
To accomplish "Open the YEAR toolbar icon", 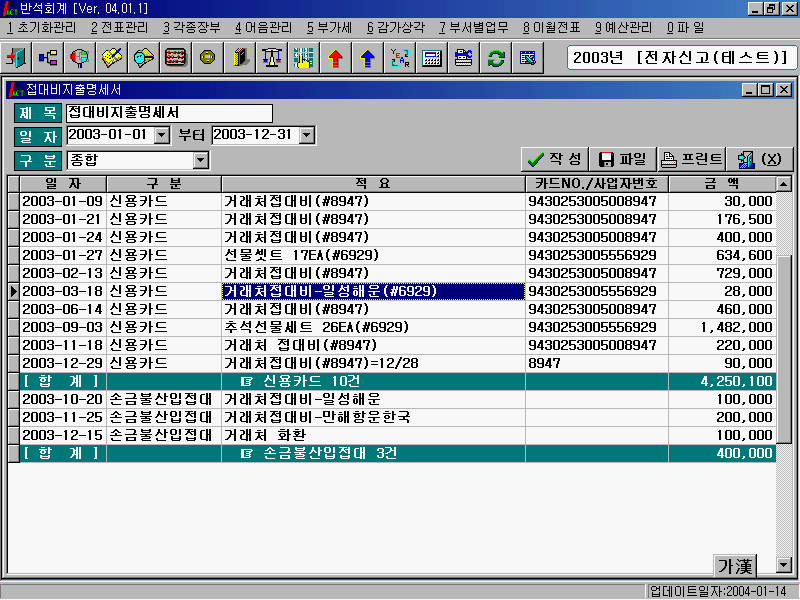I will pyautogui.click(x=399, y=58).
